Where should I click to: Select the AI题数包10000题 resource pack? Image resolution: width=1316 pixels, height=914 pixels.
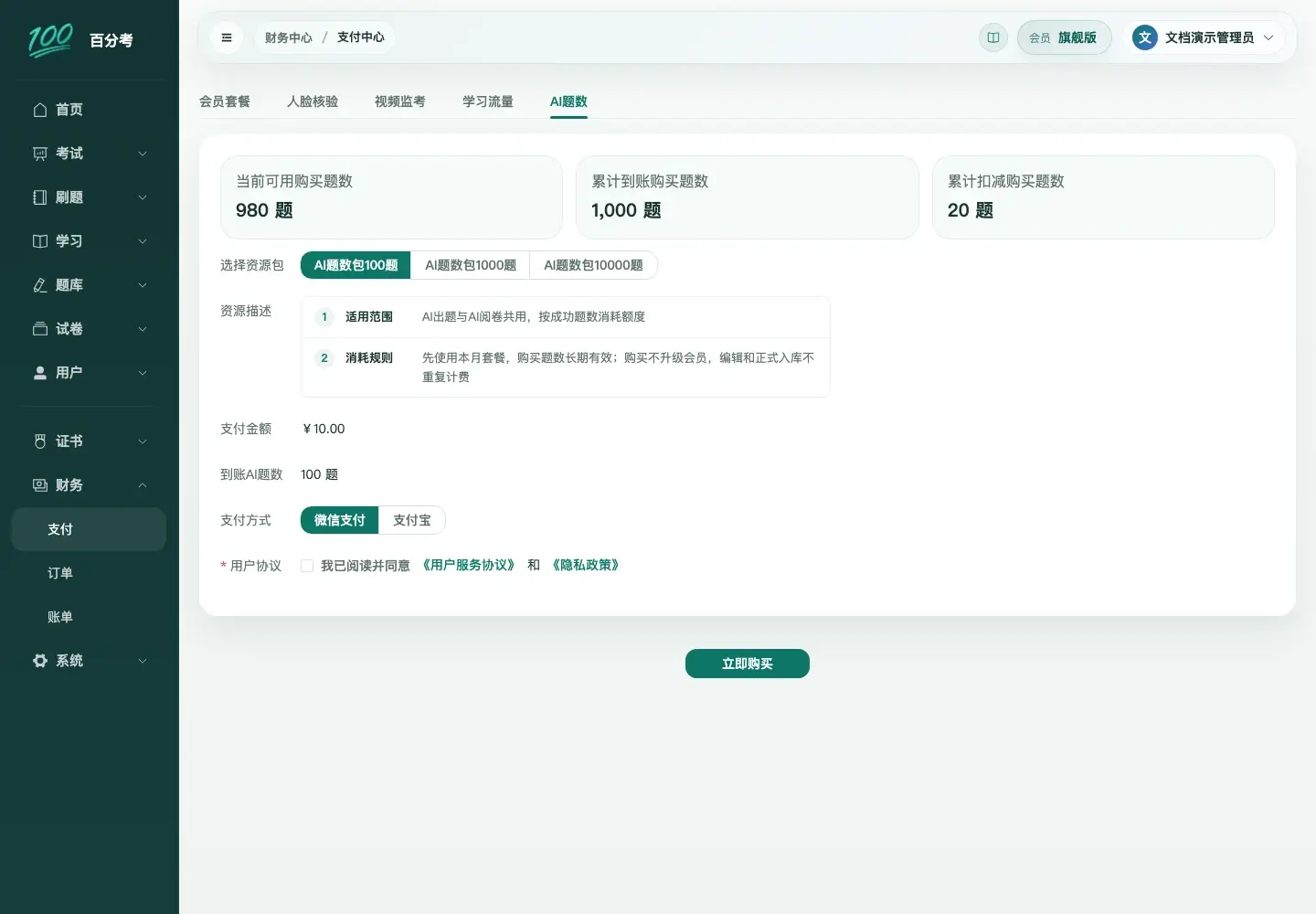593,265
